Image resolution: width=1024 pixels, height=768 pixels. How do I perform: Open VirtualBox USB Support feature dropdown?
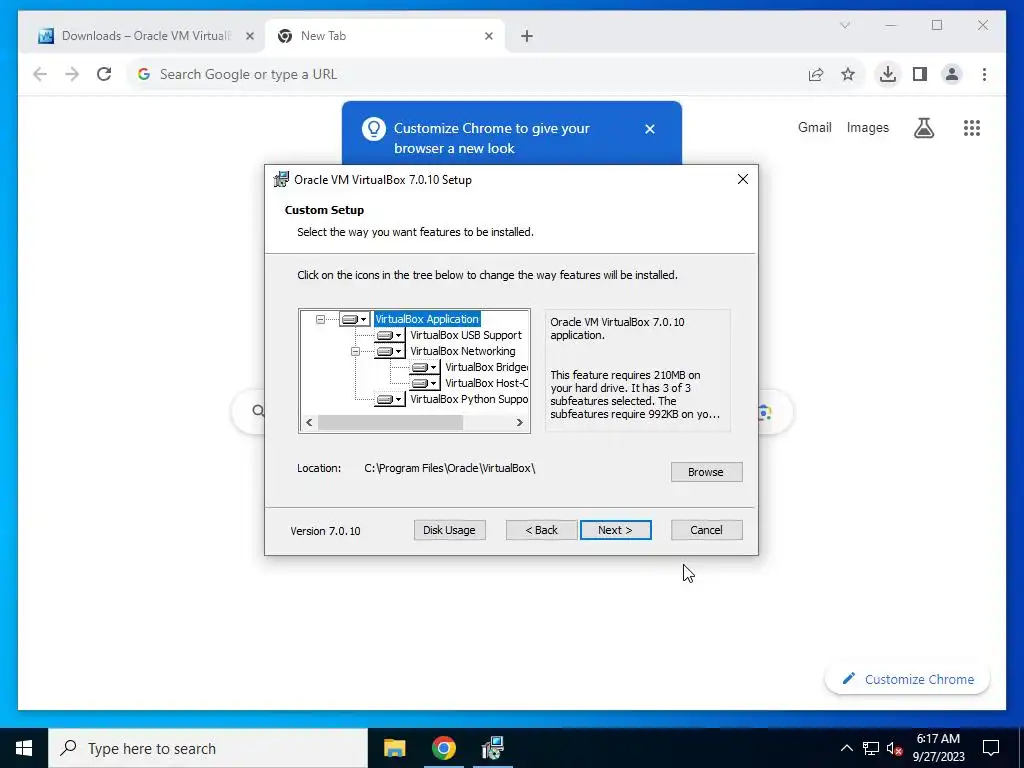[x=390, y=335]
